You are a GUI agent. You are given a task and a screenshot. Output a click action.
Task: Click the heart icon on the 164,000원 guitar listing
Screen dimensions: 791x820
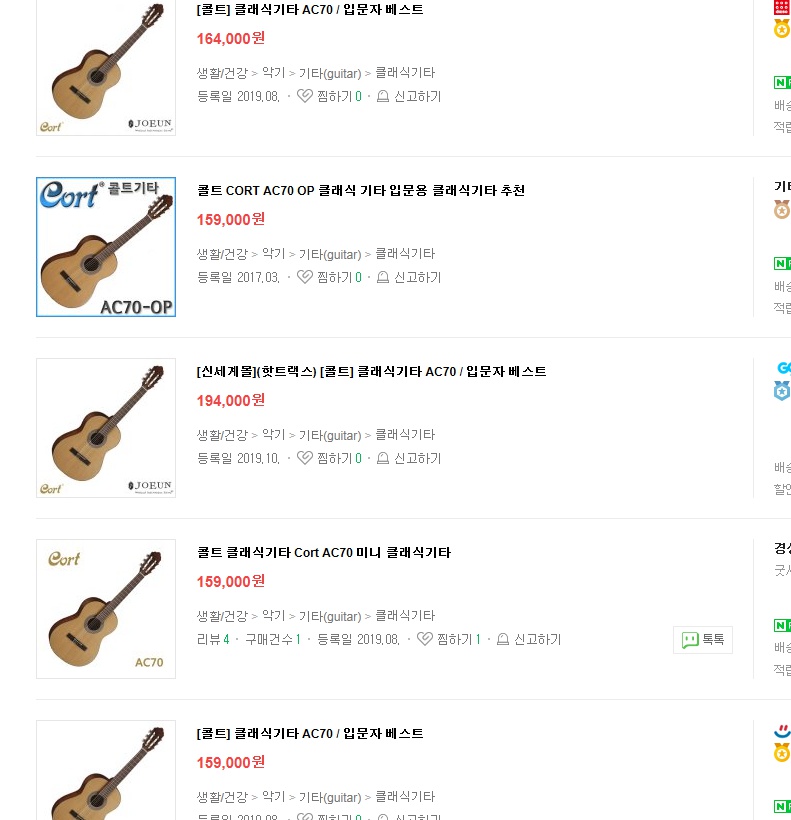pyautogui.click(x=305, y=97)
